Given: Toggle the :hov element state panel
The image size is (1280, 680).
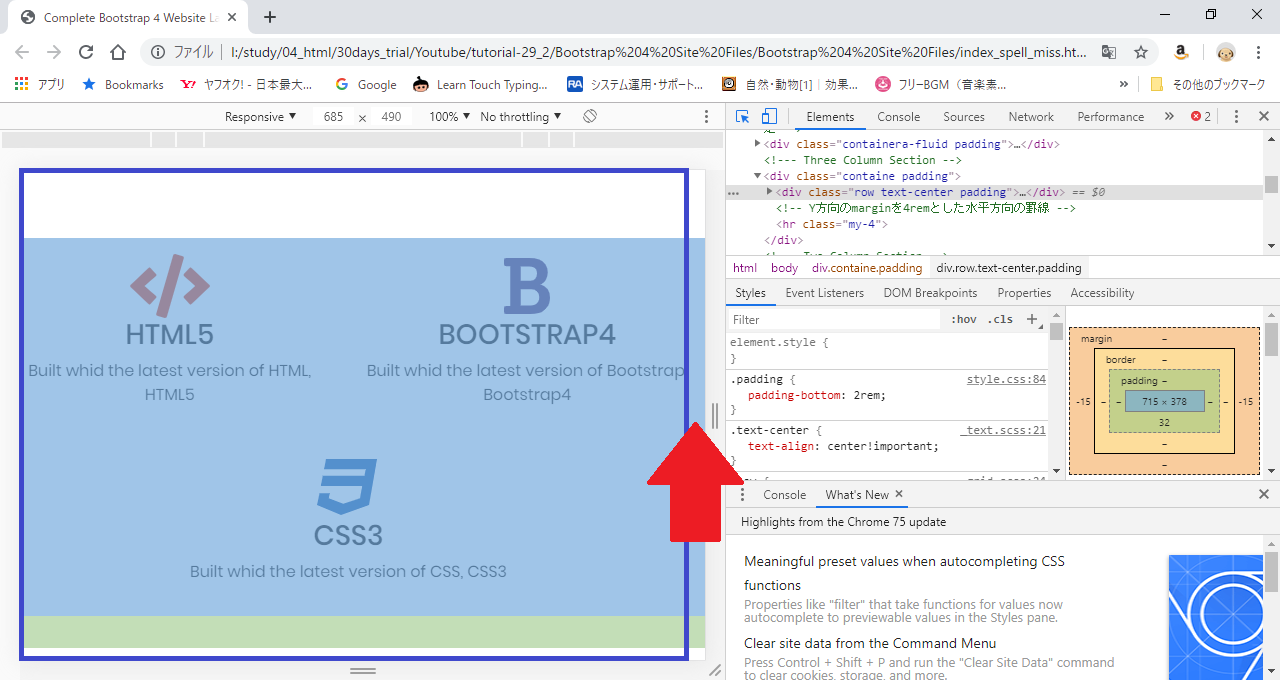Looking at the screenshot, I should pos(964,320).
